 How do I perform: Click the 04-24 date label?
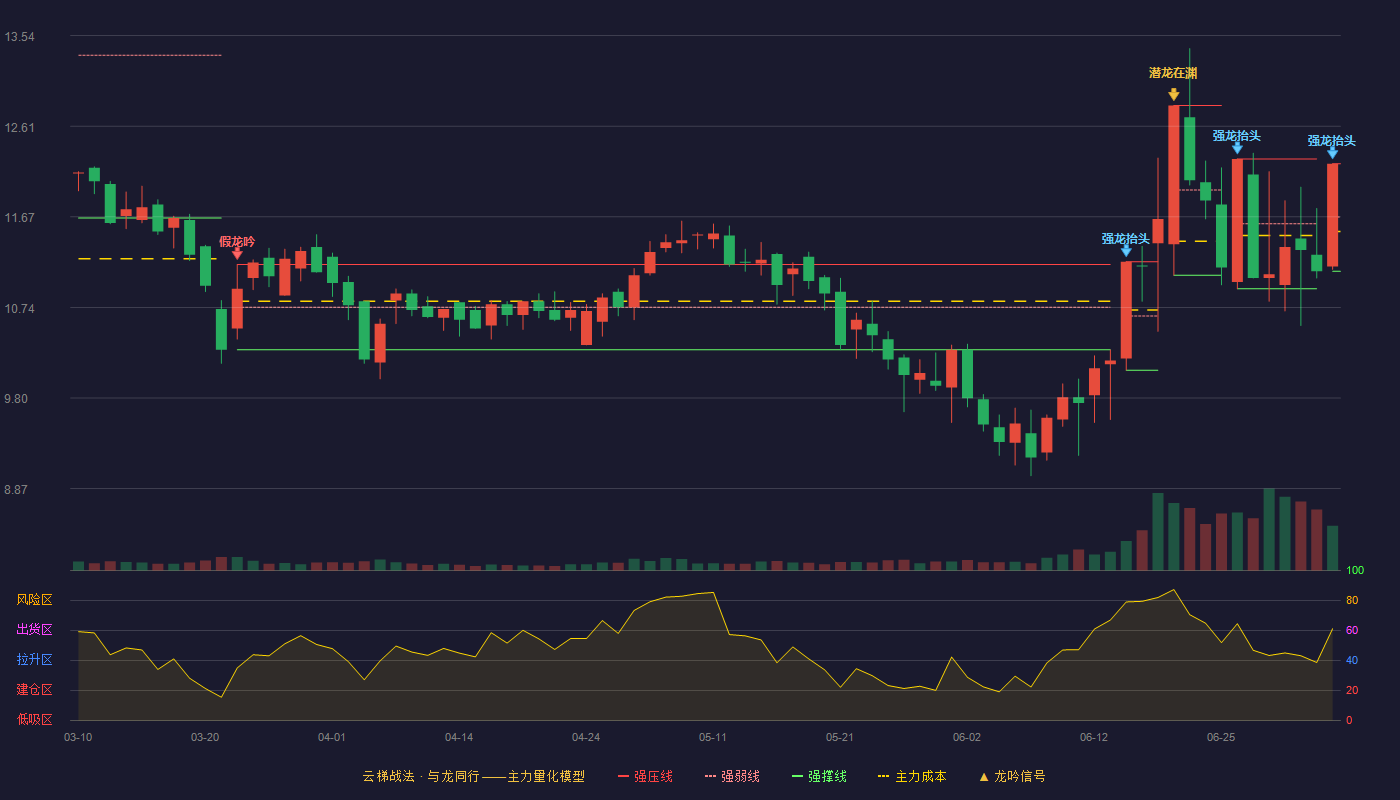click(586, 737)
